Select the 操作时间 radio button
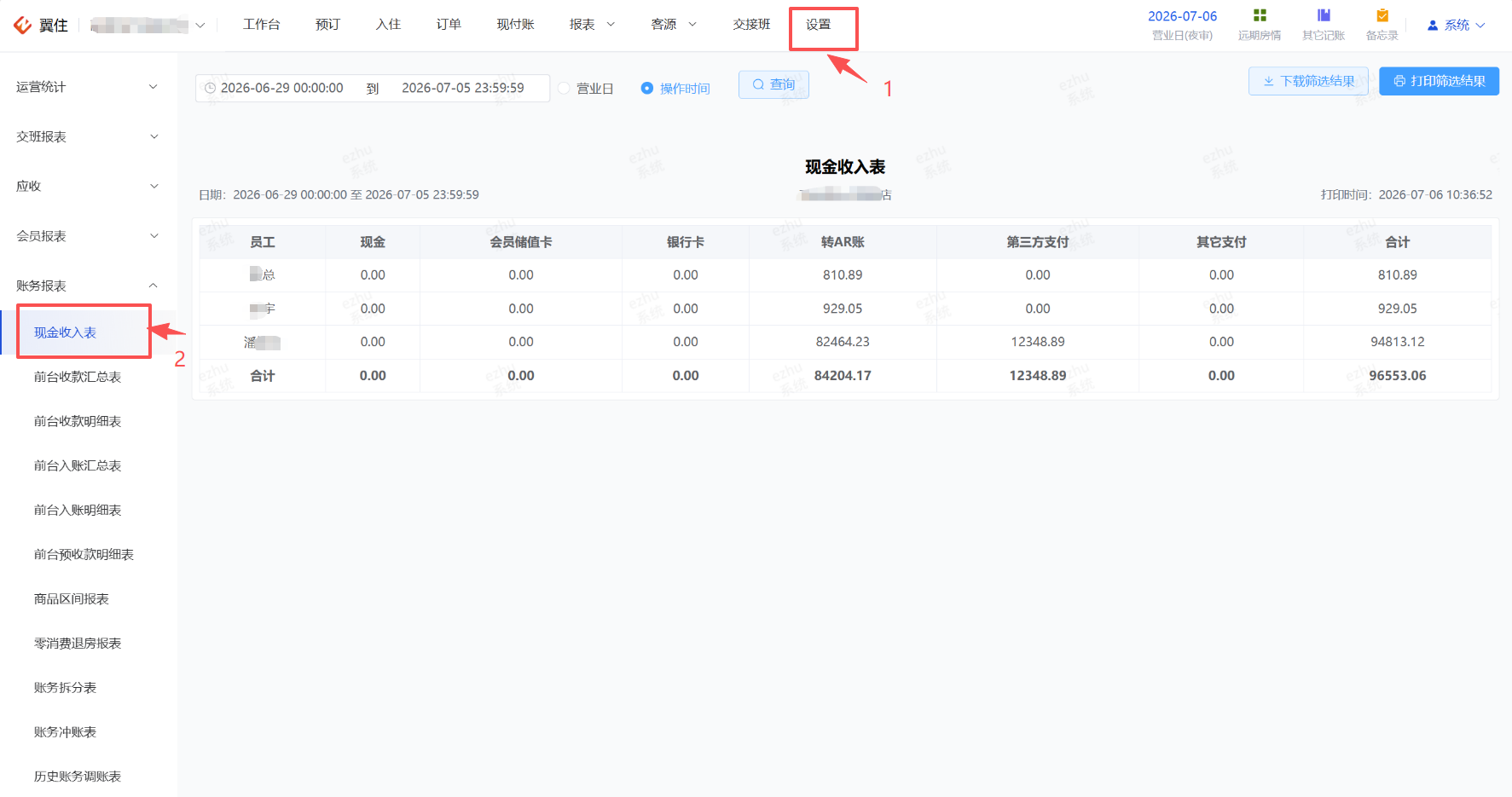The width and height of the screenshot is (1512, 797). tap(647, 88)
